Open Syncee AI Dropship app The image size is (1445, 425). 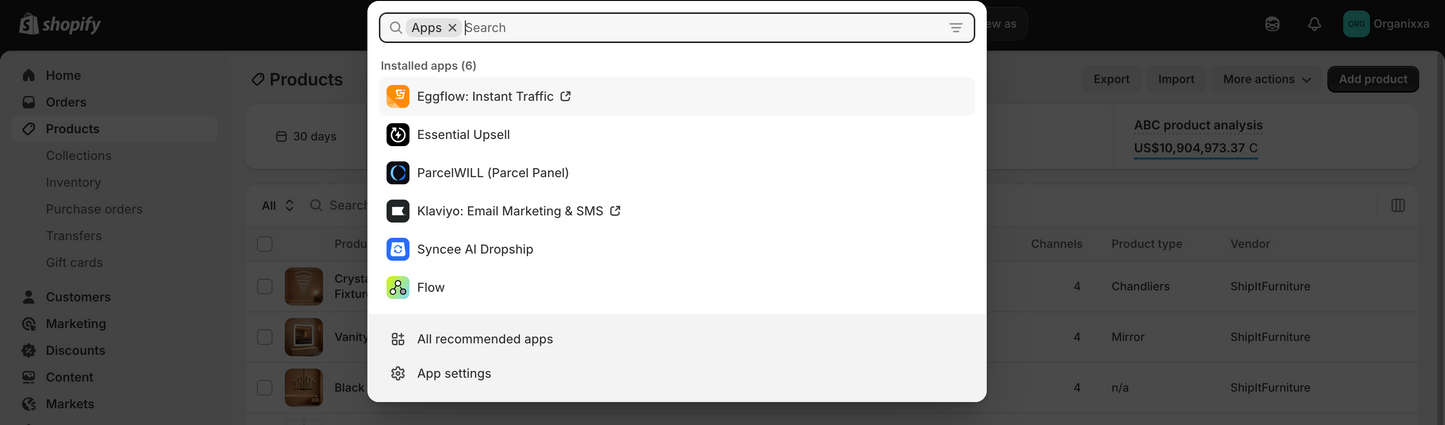tap(676, 249)
